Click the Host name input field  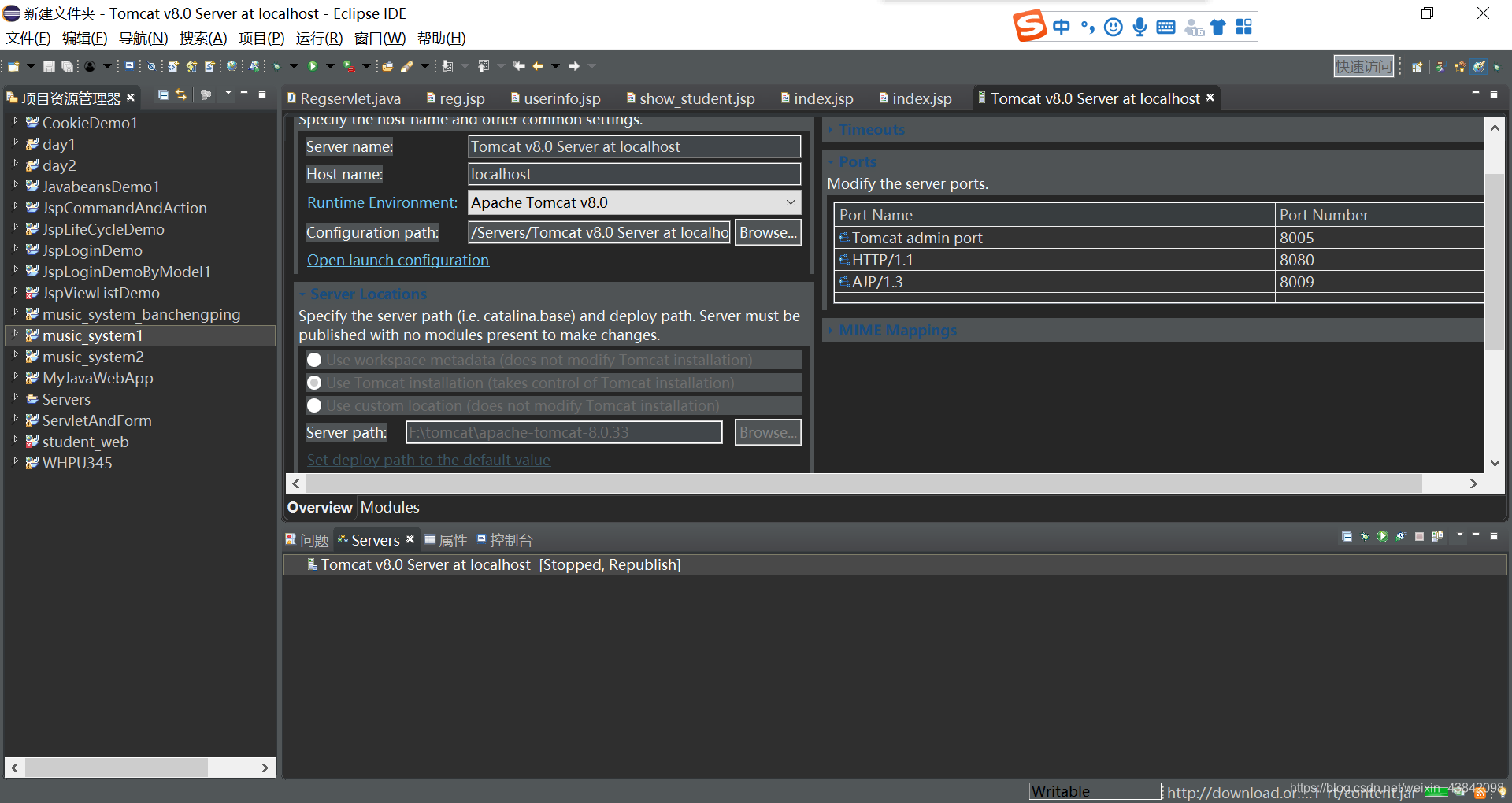[x=635, y=174]
